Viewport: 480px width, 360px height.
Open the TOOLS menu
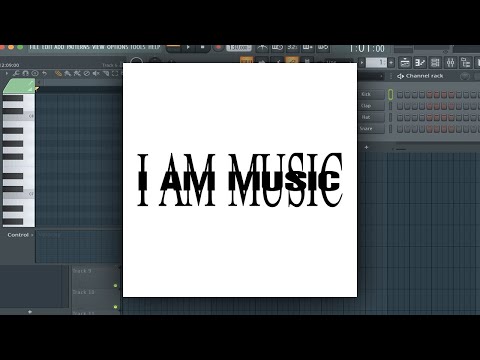pyautogui.click(x=138, y=47)
